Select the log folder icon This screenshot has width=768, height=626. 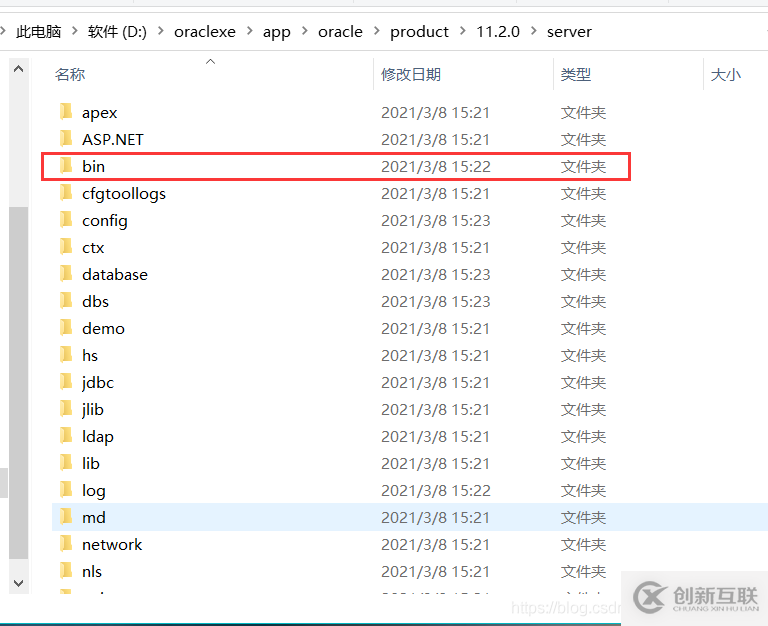pos(66,489)
